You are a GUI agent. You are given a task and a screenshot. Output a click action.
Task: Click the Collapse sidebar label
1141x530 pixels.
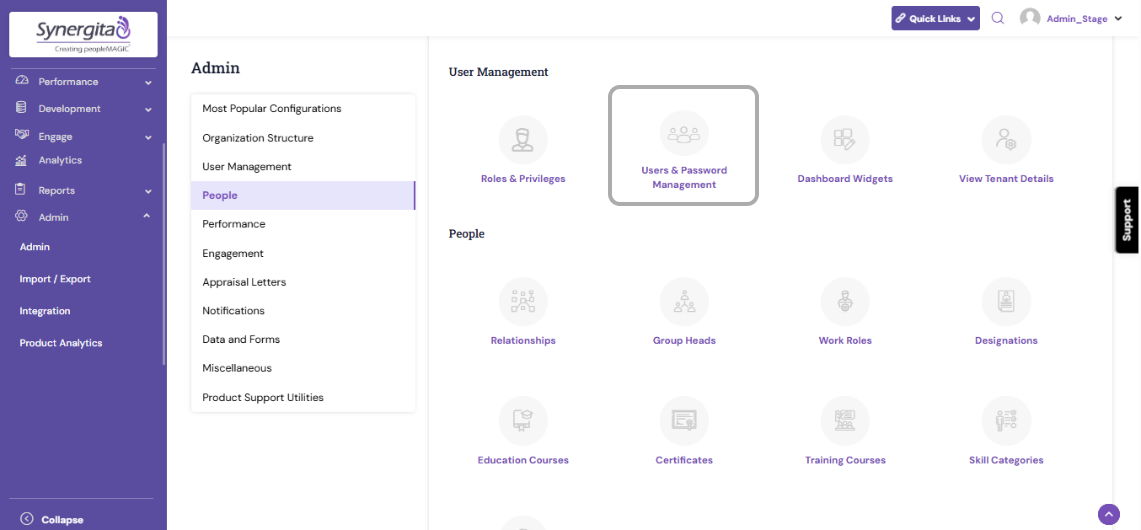coord(62,520)
